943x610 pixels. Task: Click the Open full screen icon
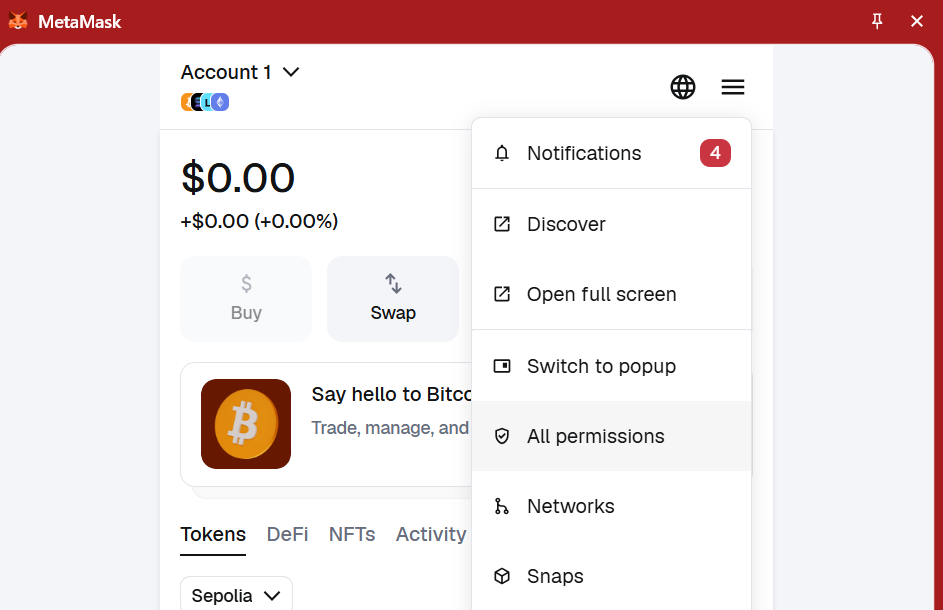(x=502, y=294)
